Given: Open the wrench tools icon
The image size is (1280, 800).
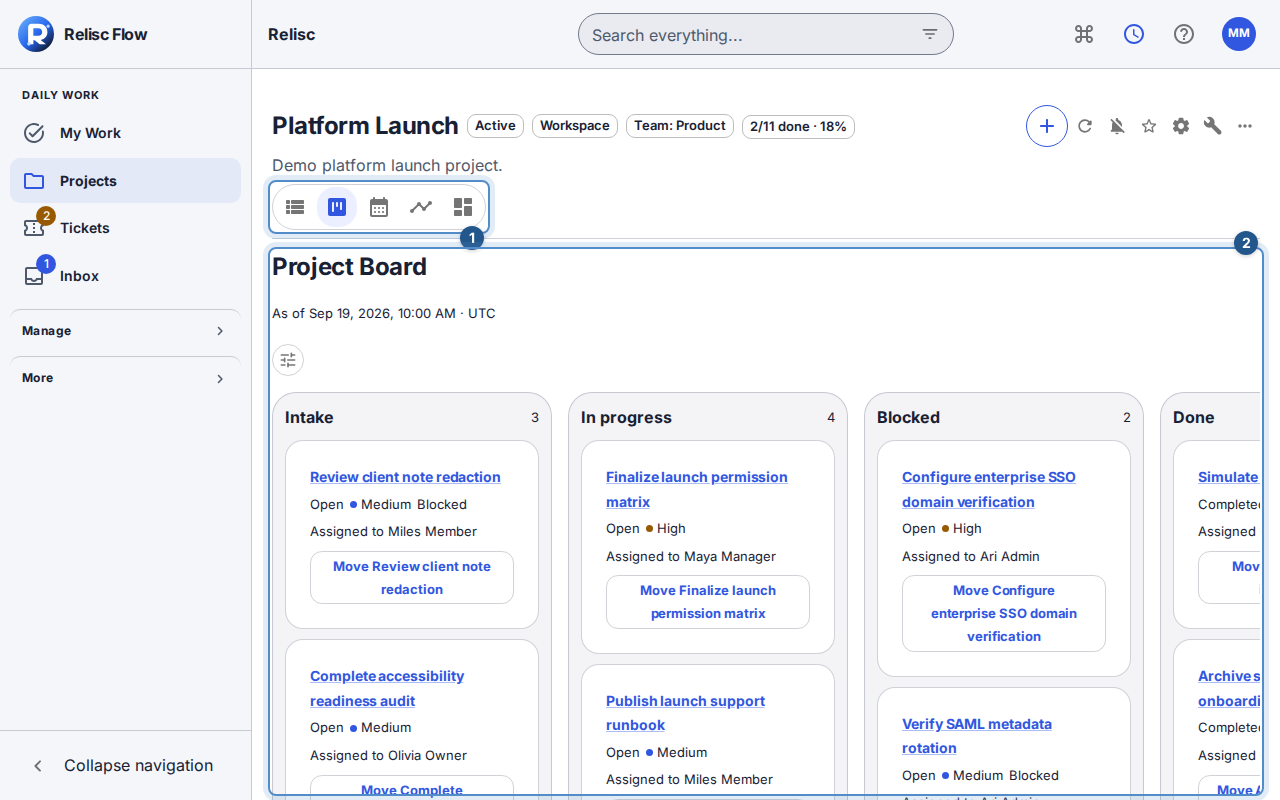Looking at the screenshot, I should 1213,126.
